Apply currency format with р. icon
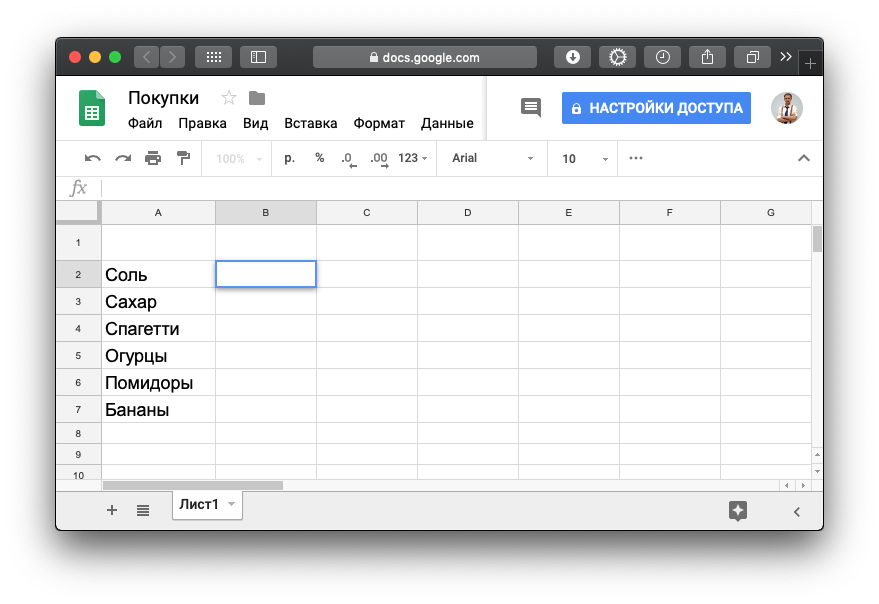The width and height of the screenshot is (879, 604). [x=288, y=158]
